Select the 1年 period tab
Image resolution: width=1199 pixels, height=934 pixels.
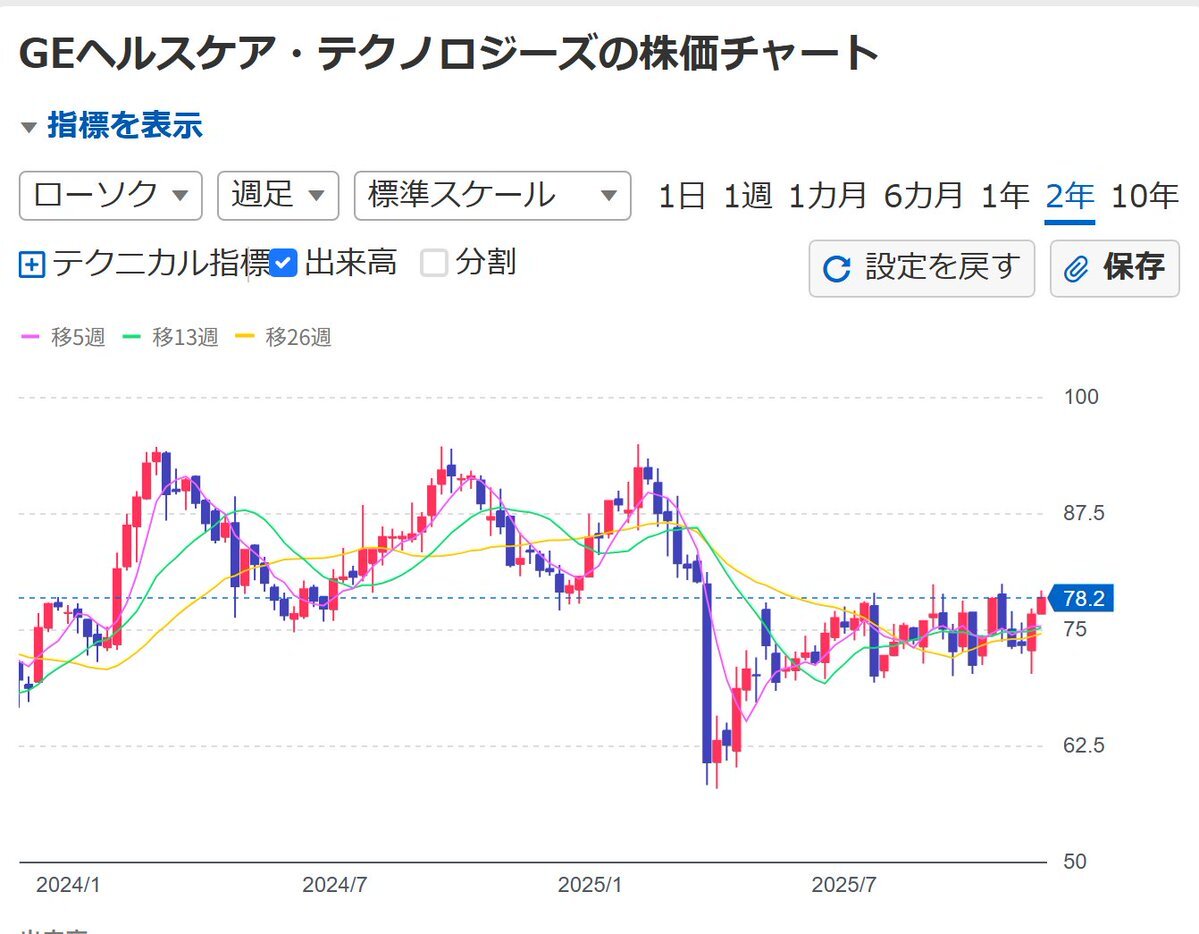pos(1005,196)
